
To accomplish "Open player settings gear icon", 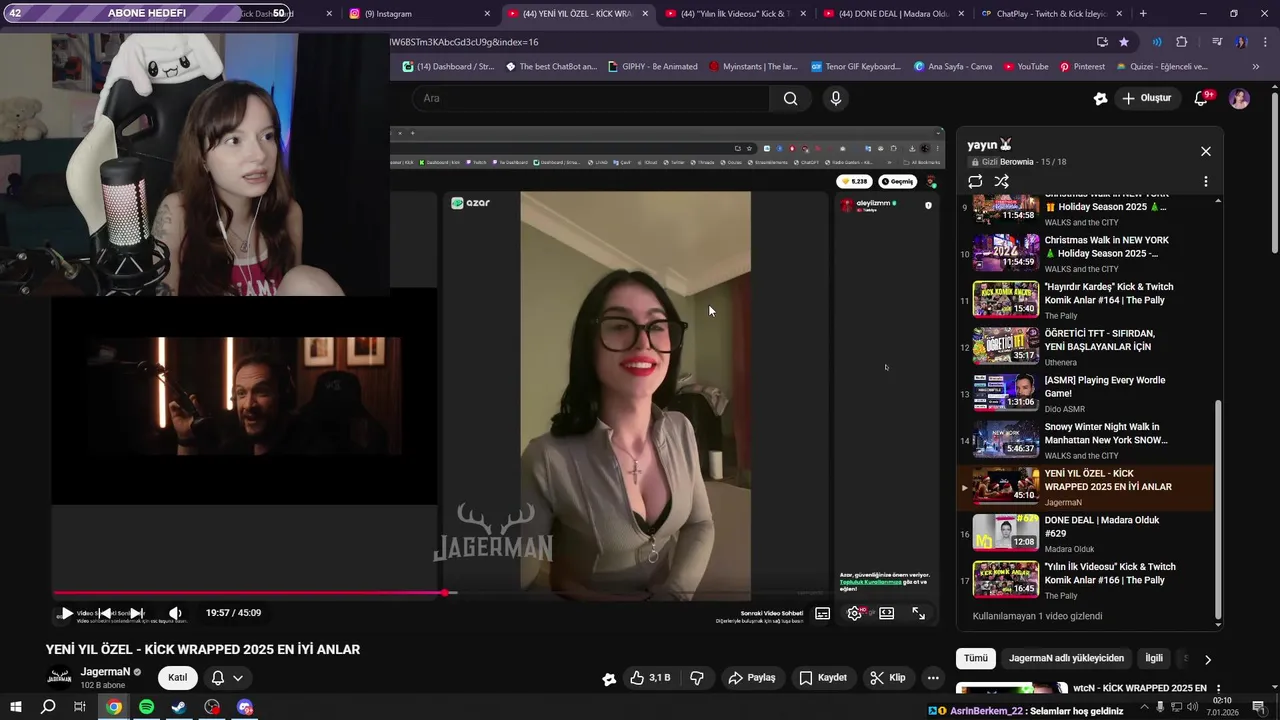I will 854,614.
